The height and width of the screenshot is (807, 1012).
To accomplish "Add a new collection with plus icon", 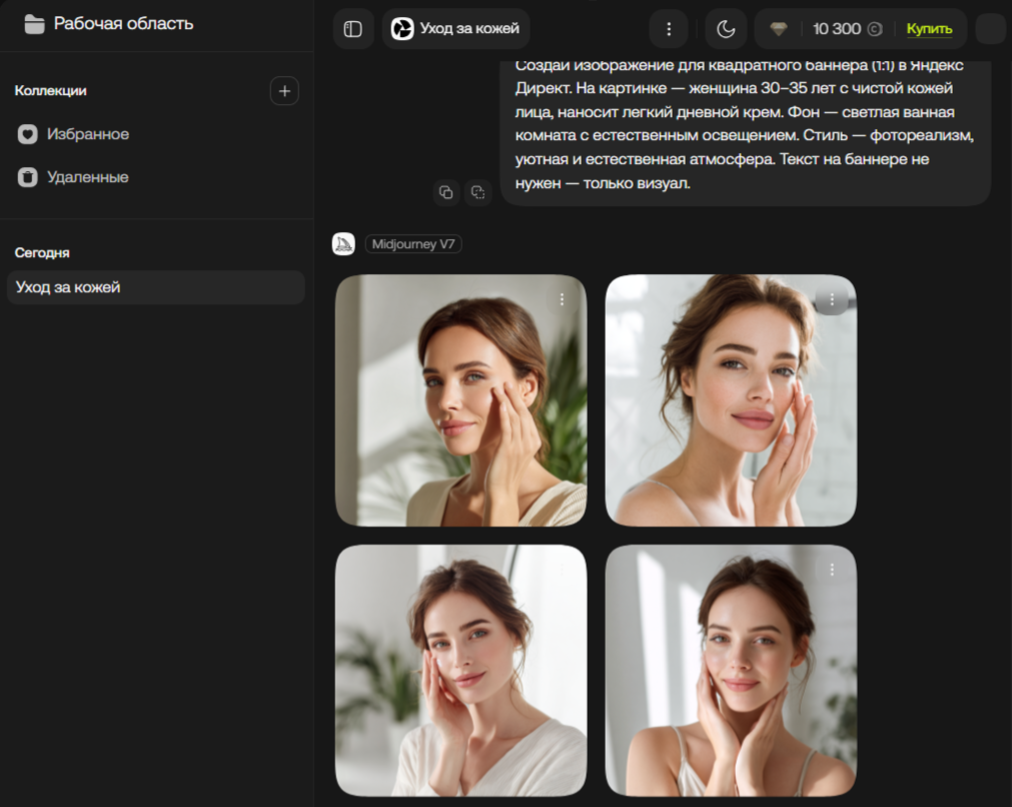I will (284, 91).
